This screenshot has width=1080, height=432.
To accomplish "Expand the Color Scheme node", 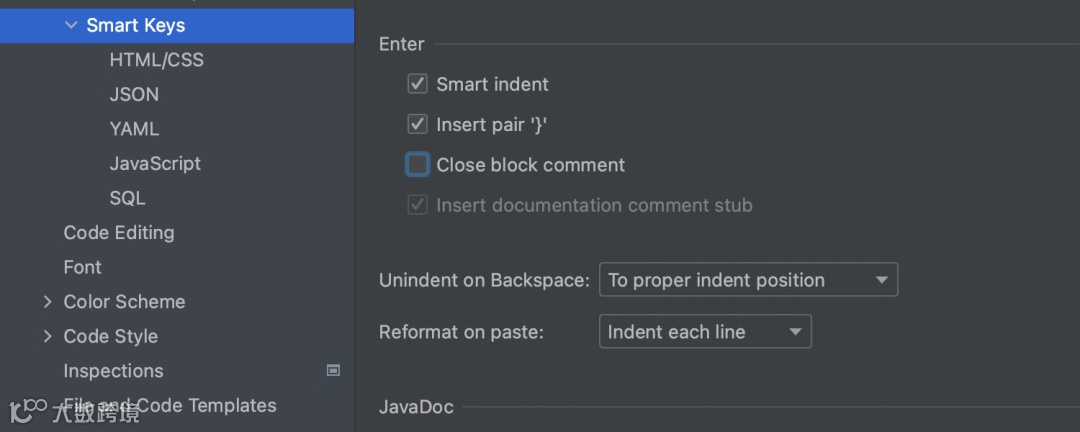I will (x=47, y=302).
